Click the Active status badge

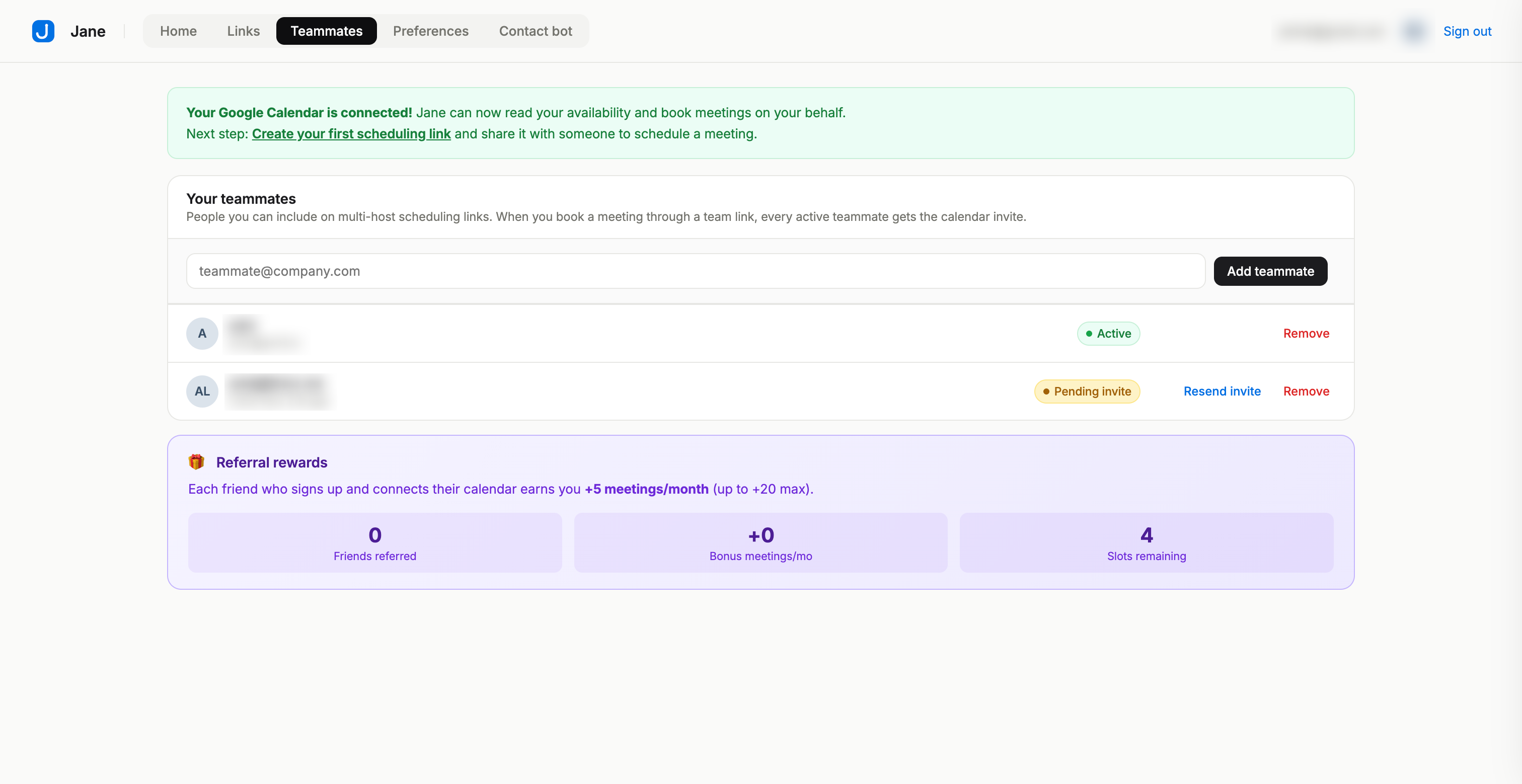pyautogui.click(x=1108, y=333)
